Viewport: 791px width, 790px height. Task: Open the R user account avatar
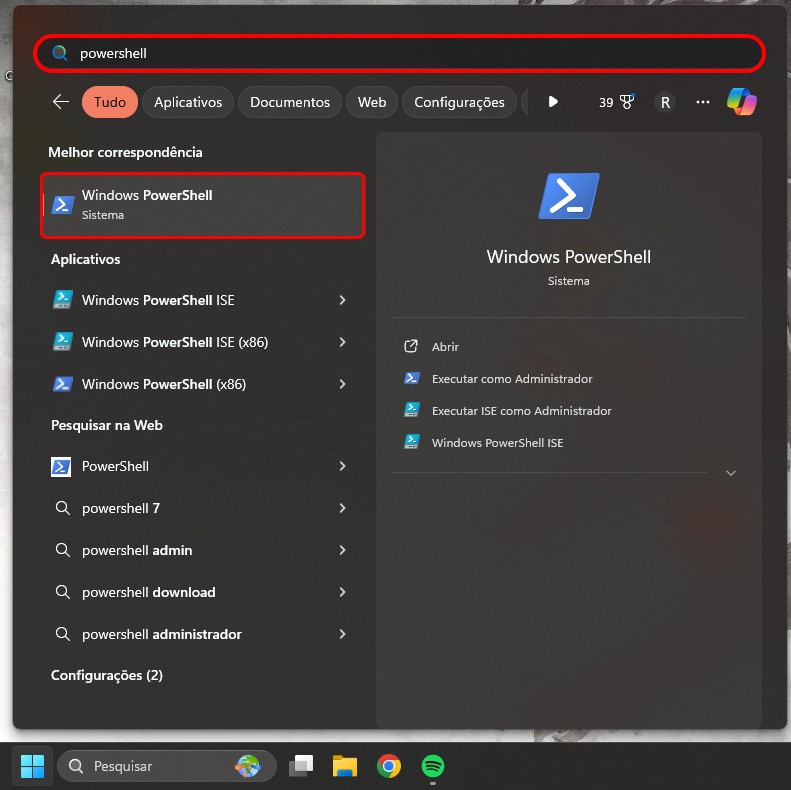(665, 102)
